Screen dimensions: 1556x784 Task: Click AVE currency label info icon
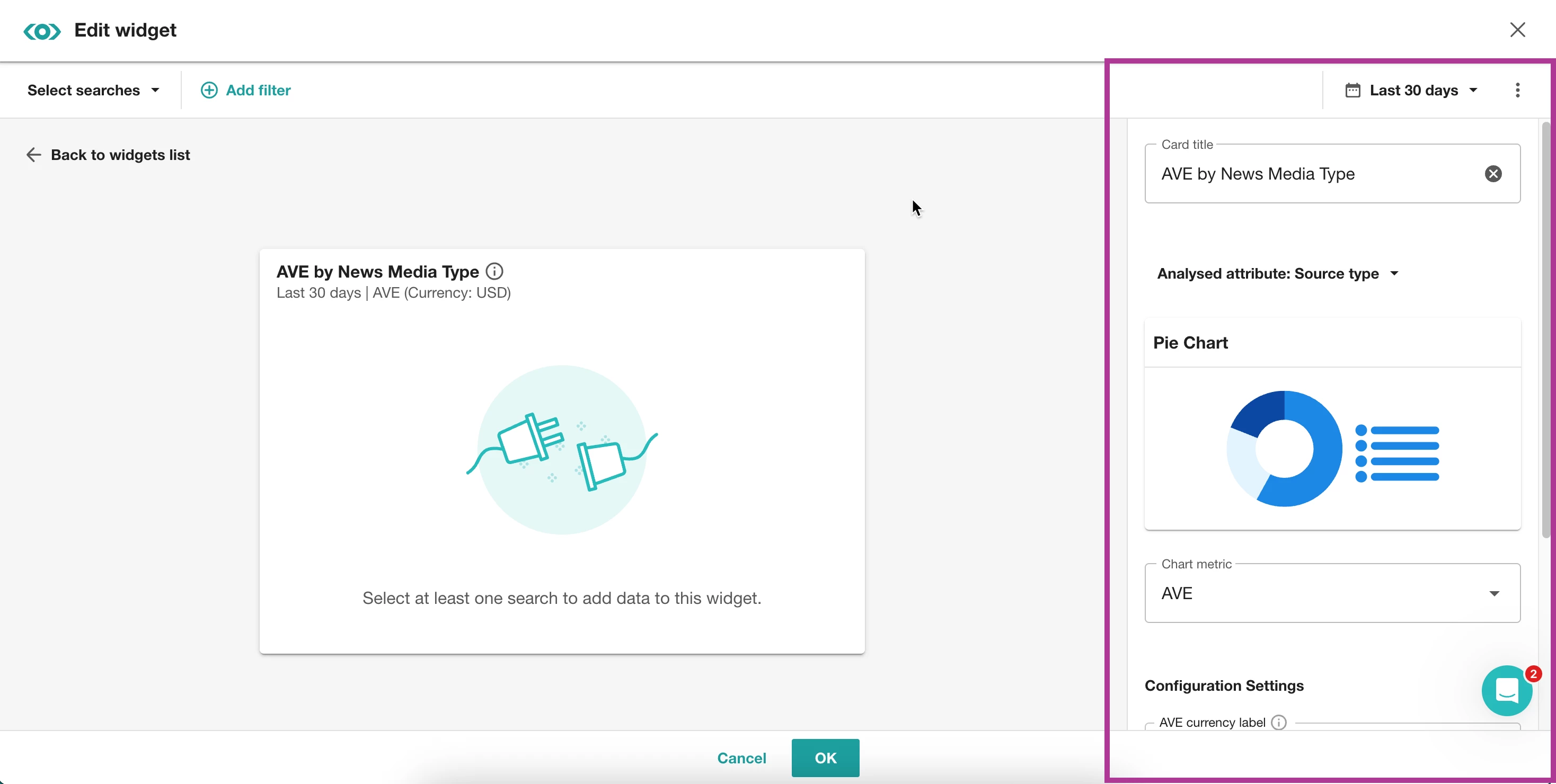(x=1279, y=723)
